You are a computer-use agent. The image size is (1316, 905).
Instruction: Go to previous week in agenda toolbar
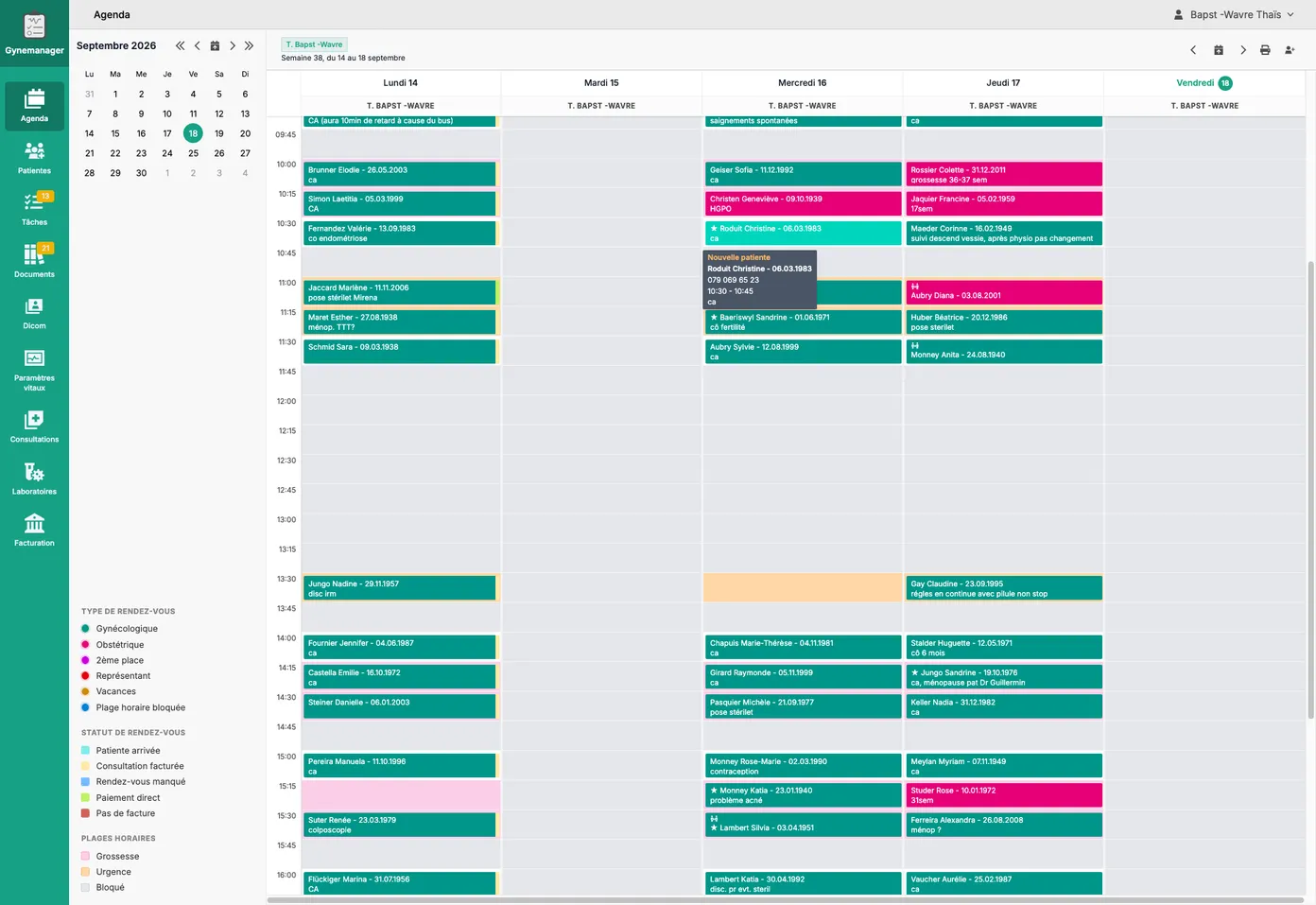1193,50
